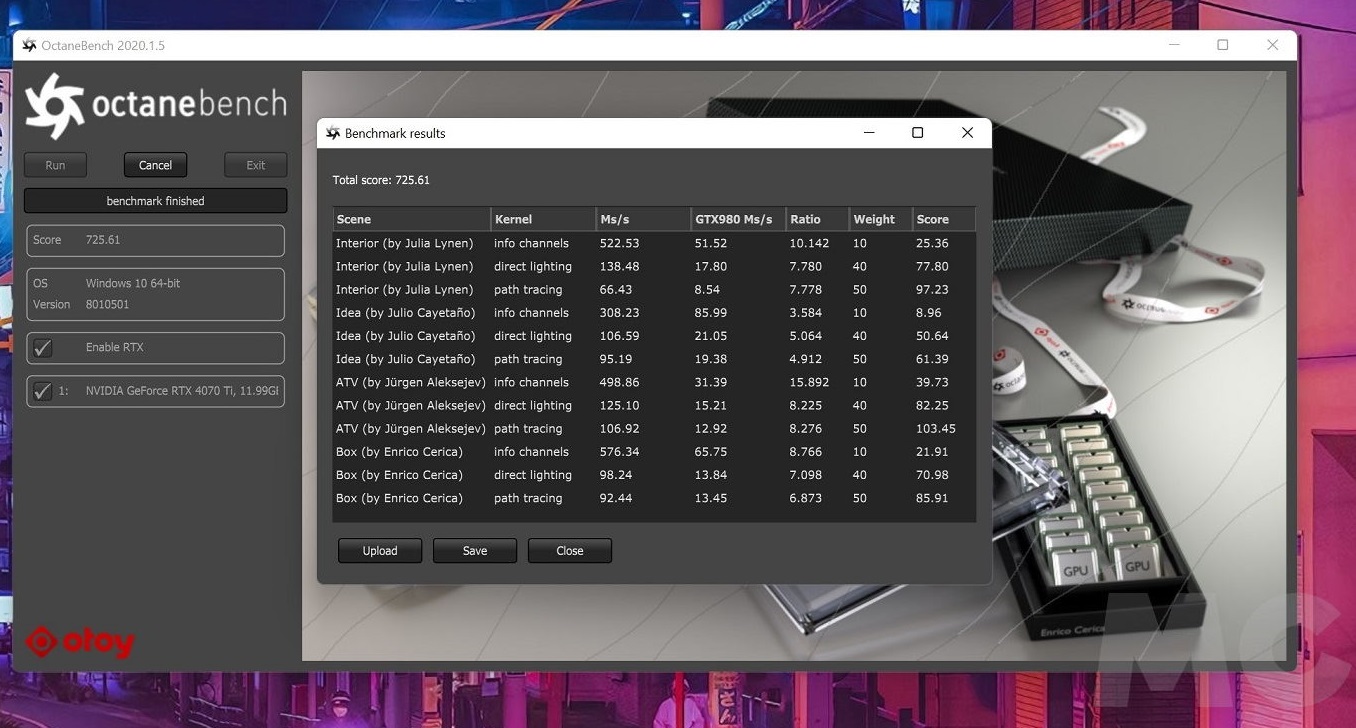
Task: Maximize the Benchmark results dialog
Action: click(x=917, y=133)
